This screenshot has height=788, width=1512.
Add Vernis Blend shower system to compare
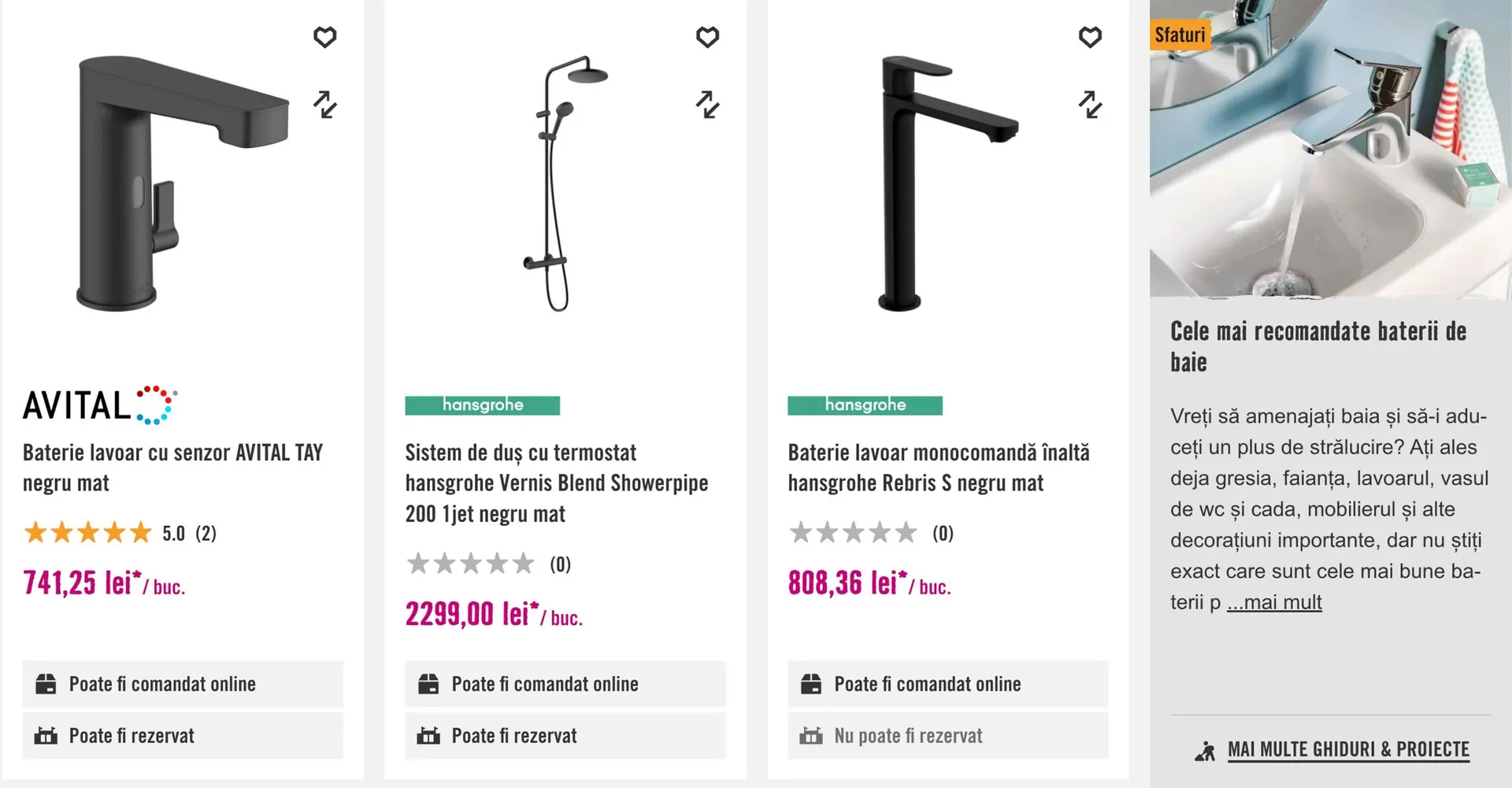(x=707, y=104)
